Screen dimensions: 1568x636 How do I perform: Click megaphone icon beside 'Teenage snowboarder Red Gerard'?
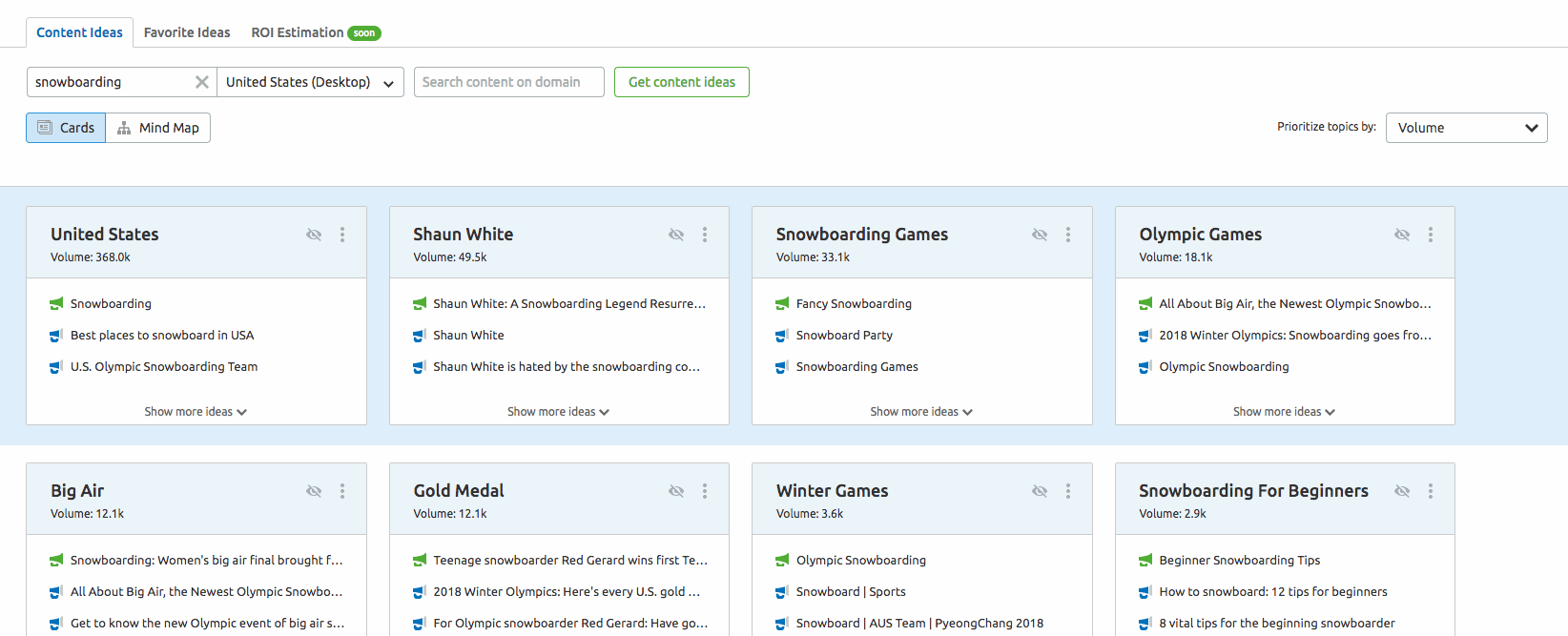420,561
